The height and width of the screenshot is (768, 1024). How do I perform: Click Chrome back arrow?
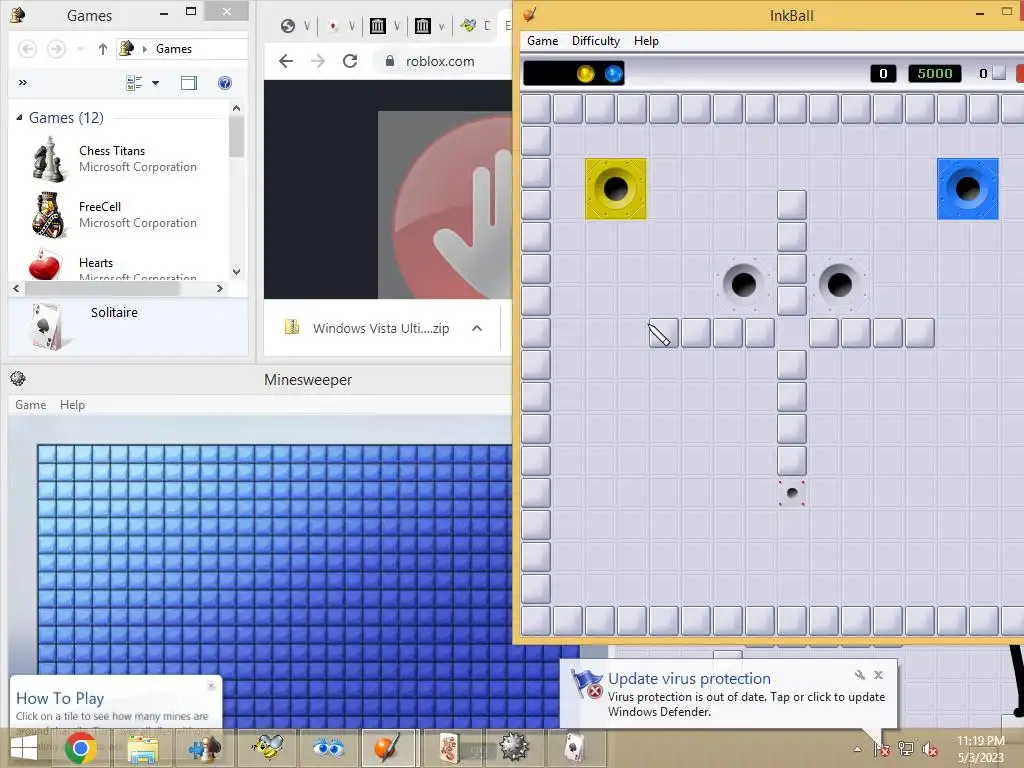285,61
